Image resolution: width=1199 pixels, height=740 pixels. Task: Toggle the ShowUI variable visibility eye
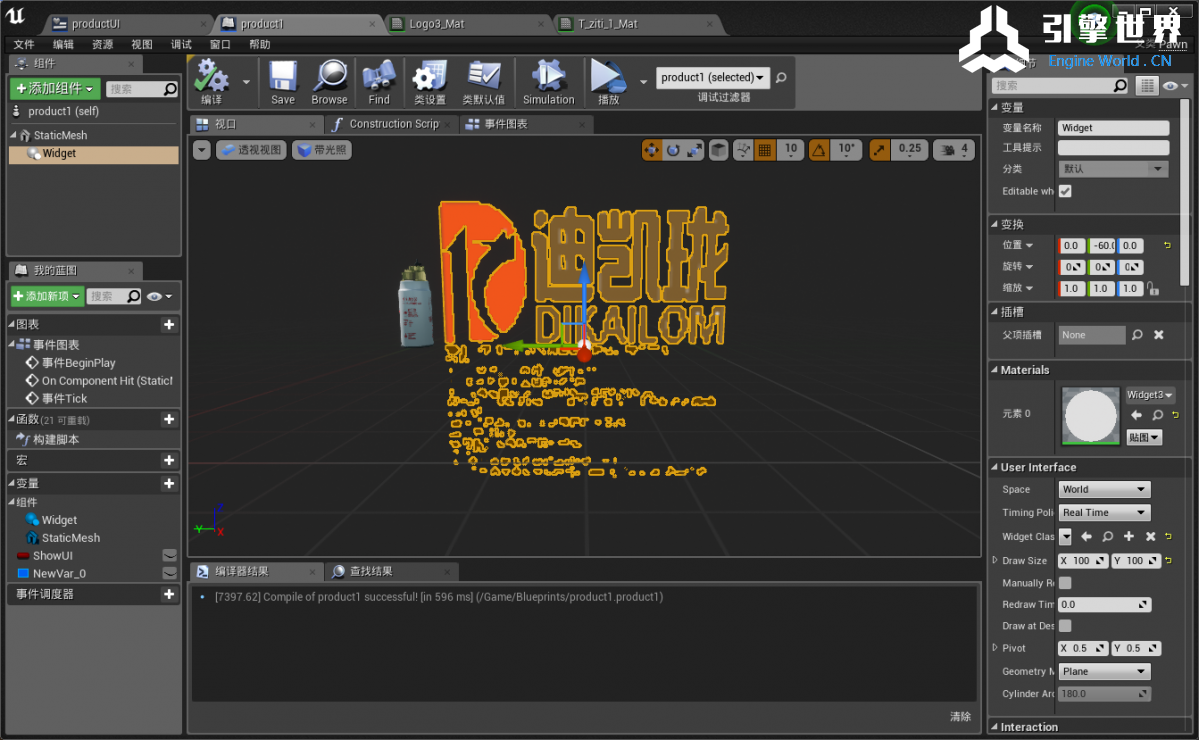(x=170, y=555)
